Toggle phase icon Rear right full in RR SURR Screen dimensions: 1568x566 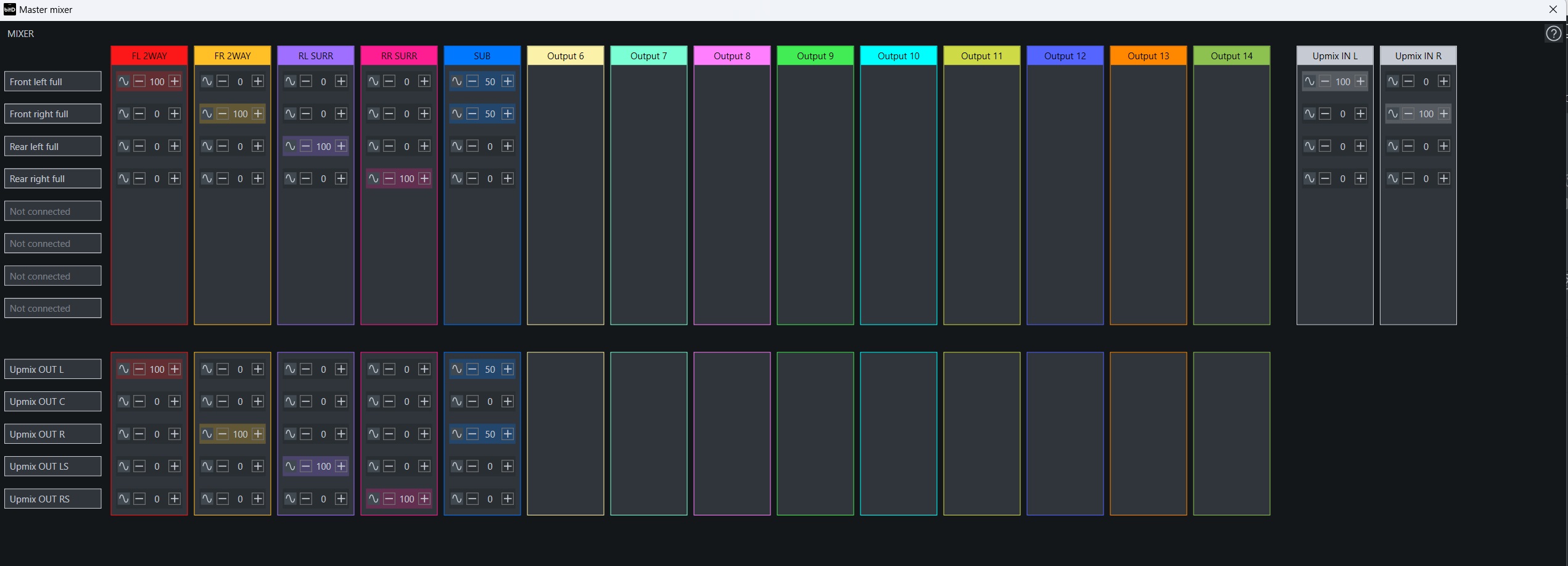click(x=374, y=178)
